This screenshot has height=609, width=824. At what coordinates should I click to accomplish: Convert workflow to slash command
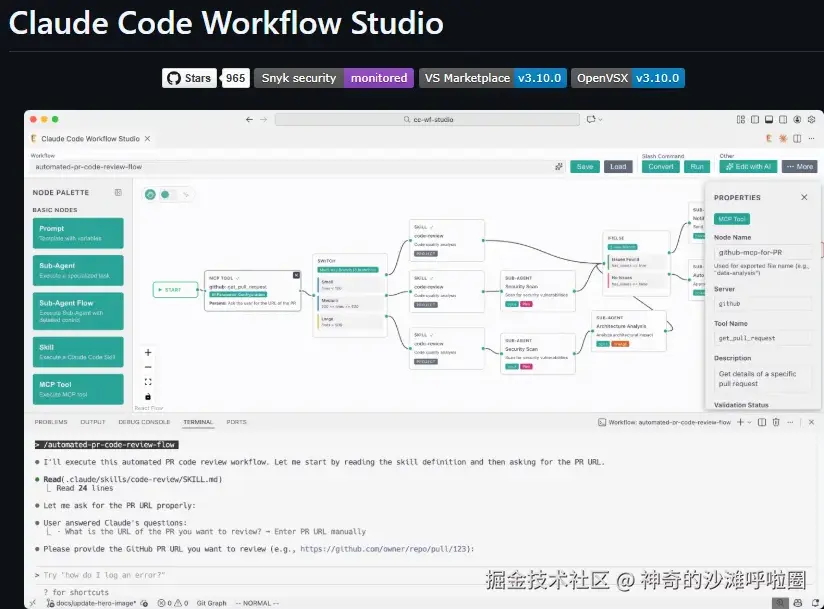pos(661,167)
